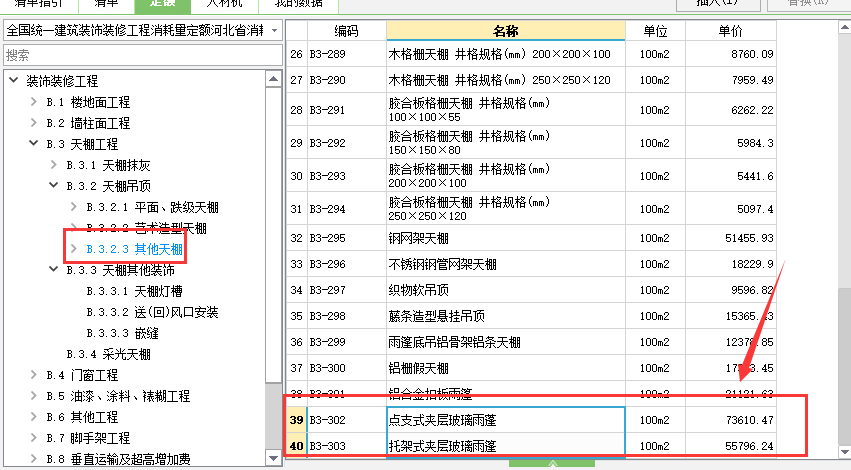This screenshot has width=851, height=470.
Task: Select the 雨篷底吊铝骨架铝条天棚 name cell
Action: point(506,342)
